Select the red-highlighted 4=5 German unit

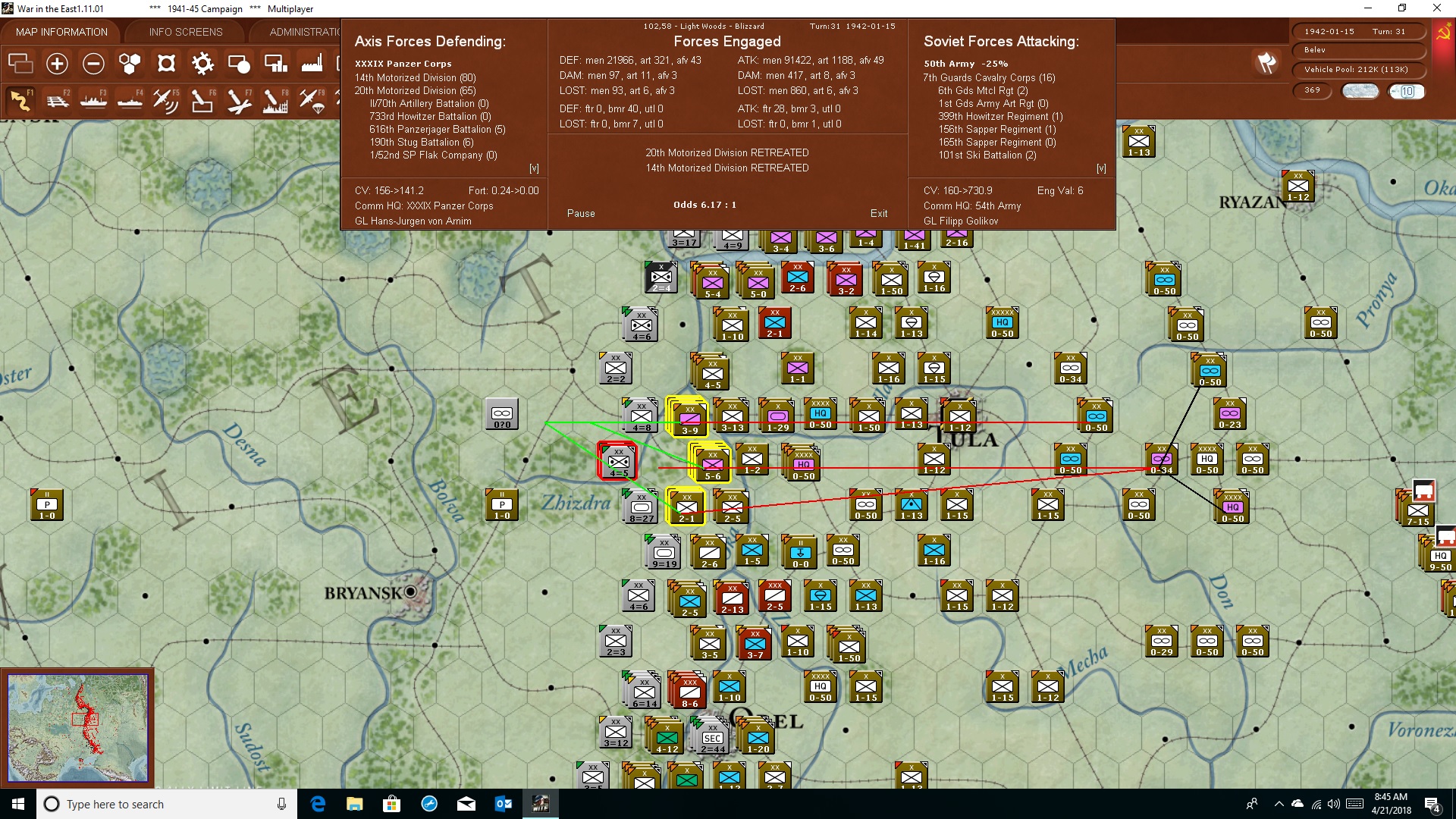point(618,461)
